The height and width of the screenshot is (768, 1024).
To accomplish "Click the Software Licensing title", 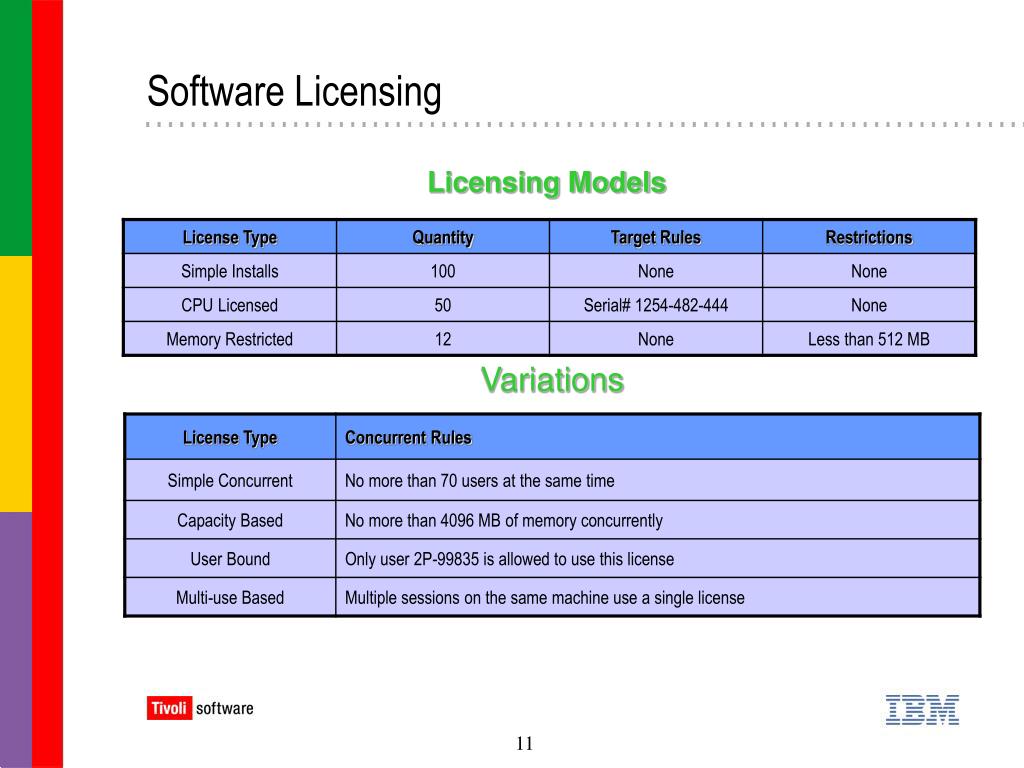I will [293, 91].
